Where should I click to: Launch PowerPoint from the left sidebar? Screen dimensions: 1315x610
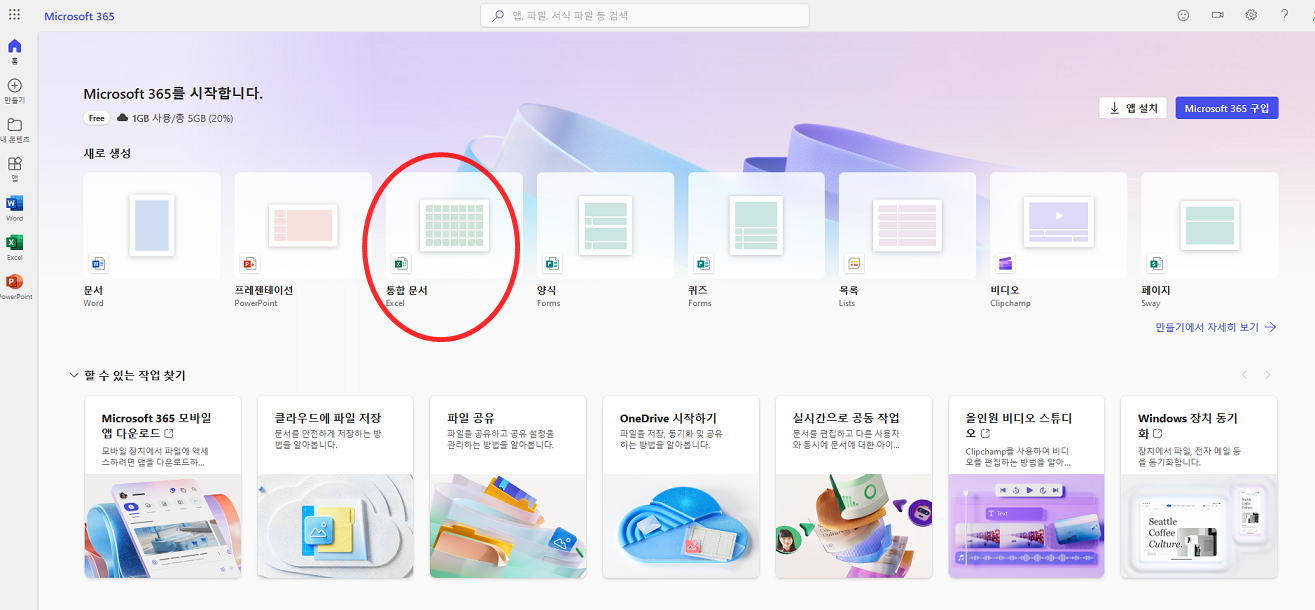(14, 281)
